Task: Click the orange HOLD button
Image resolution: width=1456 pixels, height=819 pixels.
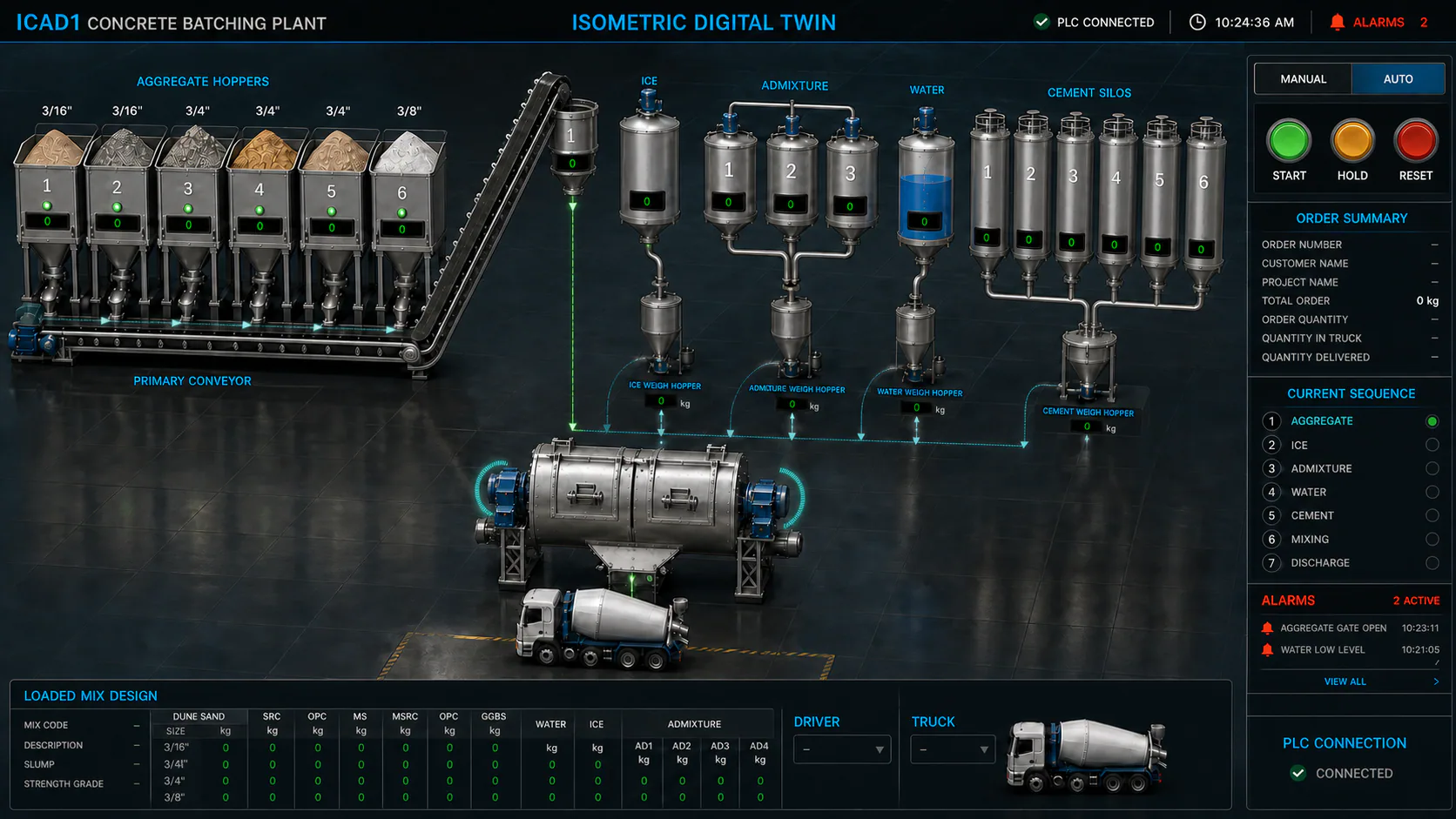Action: pos(1352,141)
